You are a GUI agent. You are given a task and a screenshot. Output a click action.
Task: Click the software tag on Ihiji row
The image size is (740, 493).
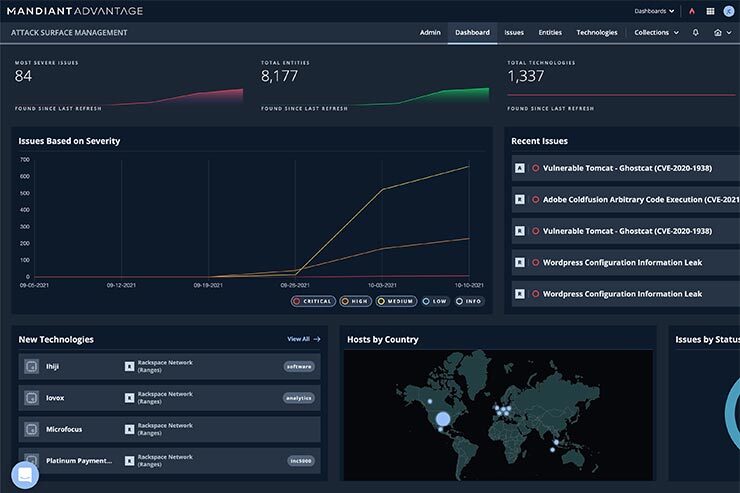pos(299,367)
